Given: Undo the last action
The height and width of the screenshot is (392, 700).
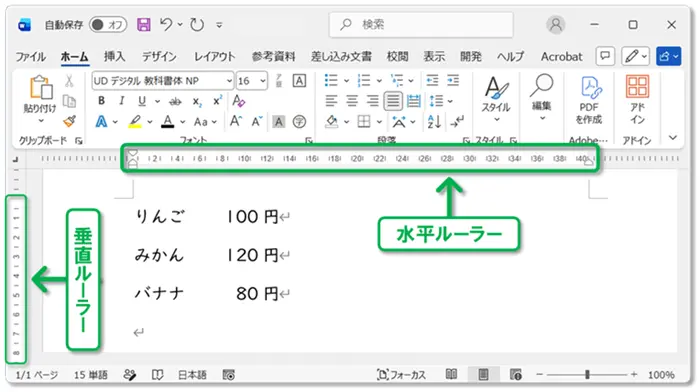Looking at the screenshot, I should pos(166,24).
